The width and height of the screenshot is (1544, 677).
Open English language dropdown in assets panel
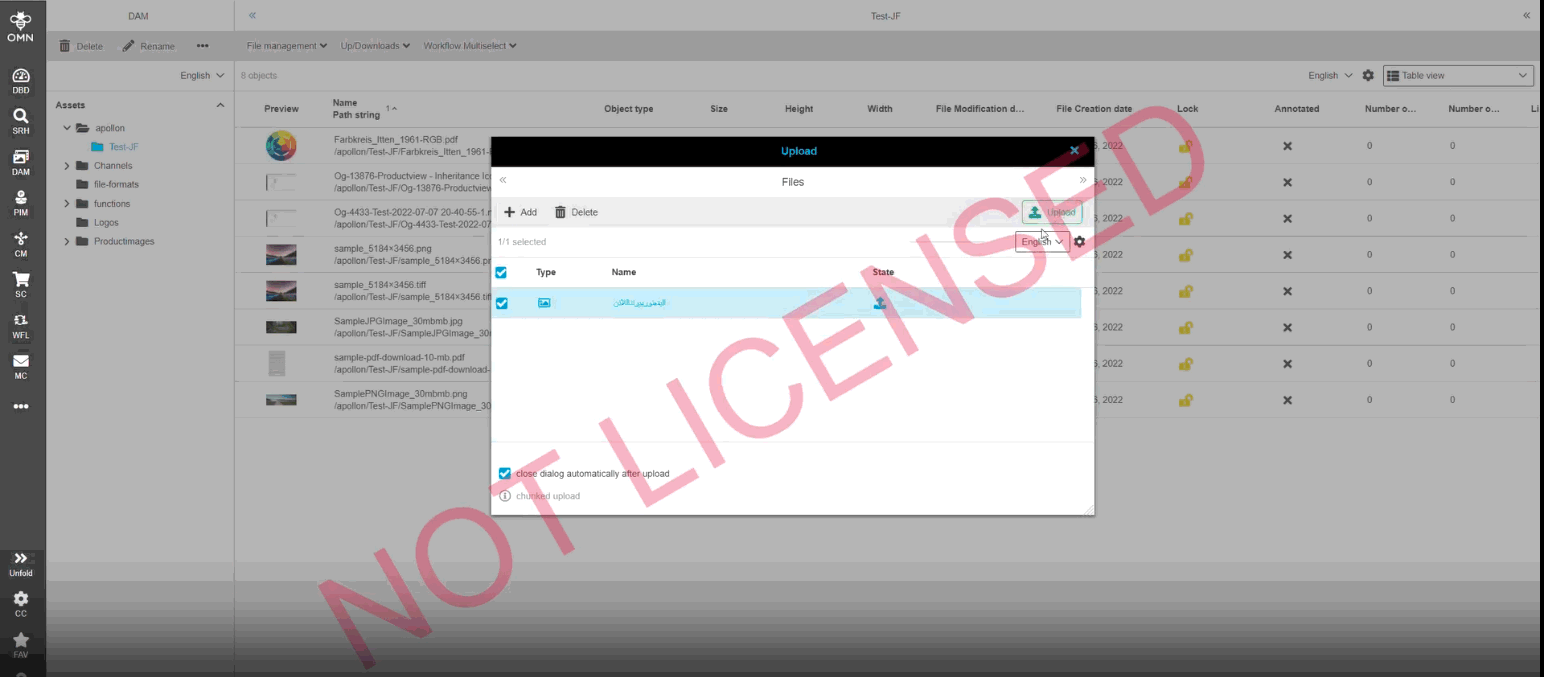(x=202, y=75)
